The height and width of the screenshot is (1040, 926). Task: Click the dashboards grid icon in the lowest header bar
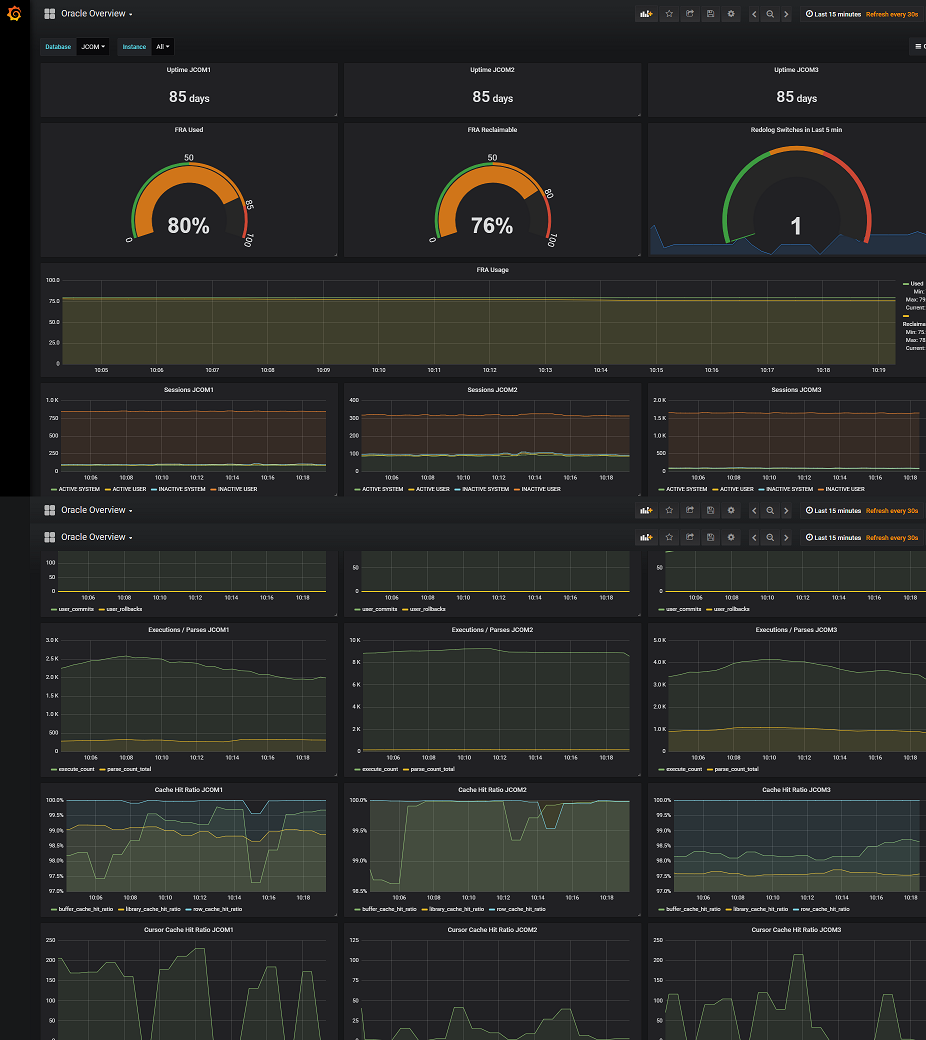pyautogui.click(x=50, y=537)
